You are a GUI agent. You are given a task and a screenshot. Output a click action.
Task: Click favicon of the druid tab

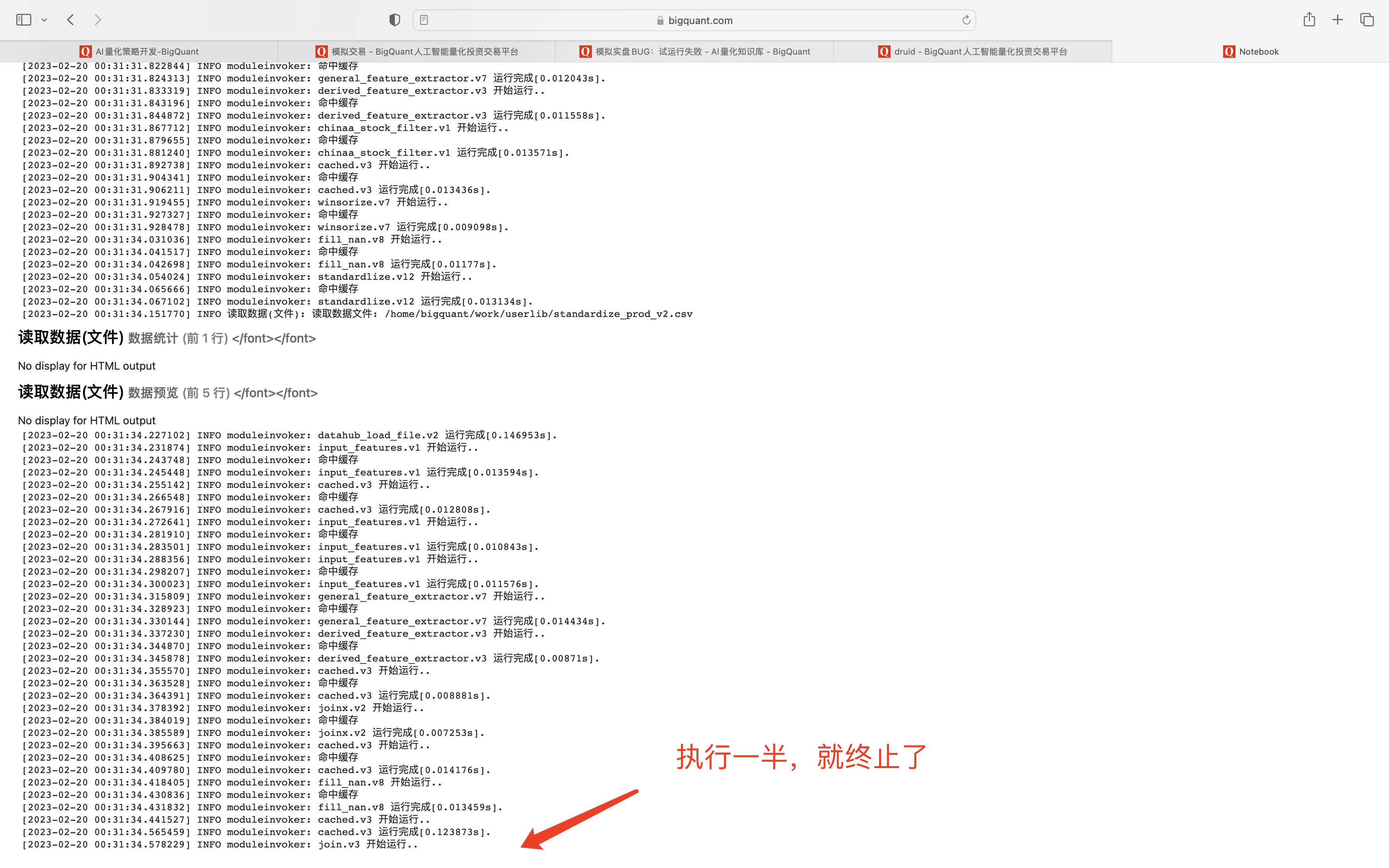[x=884, y=52]
